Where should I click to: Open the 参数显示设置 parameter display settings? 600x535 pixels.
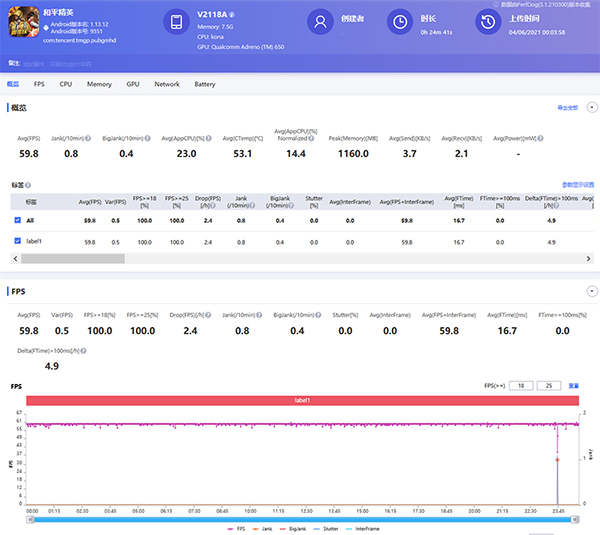(577, 185)
